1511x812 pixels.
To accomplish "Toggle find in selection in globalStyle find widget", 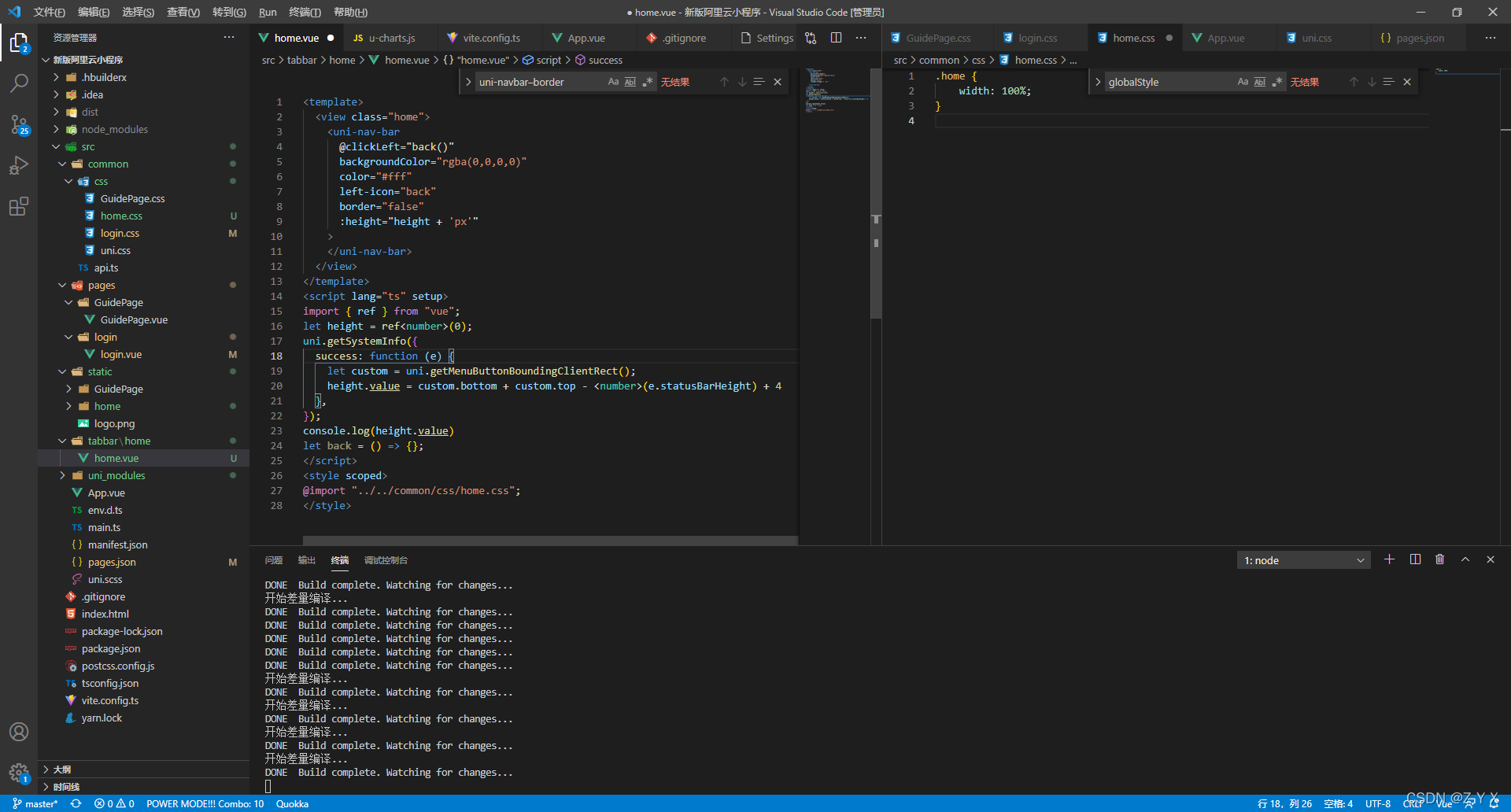I will [1388, 82].
